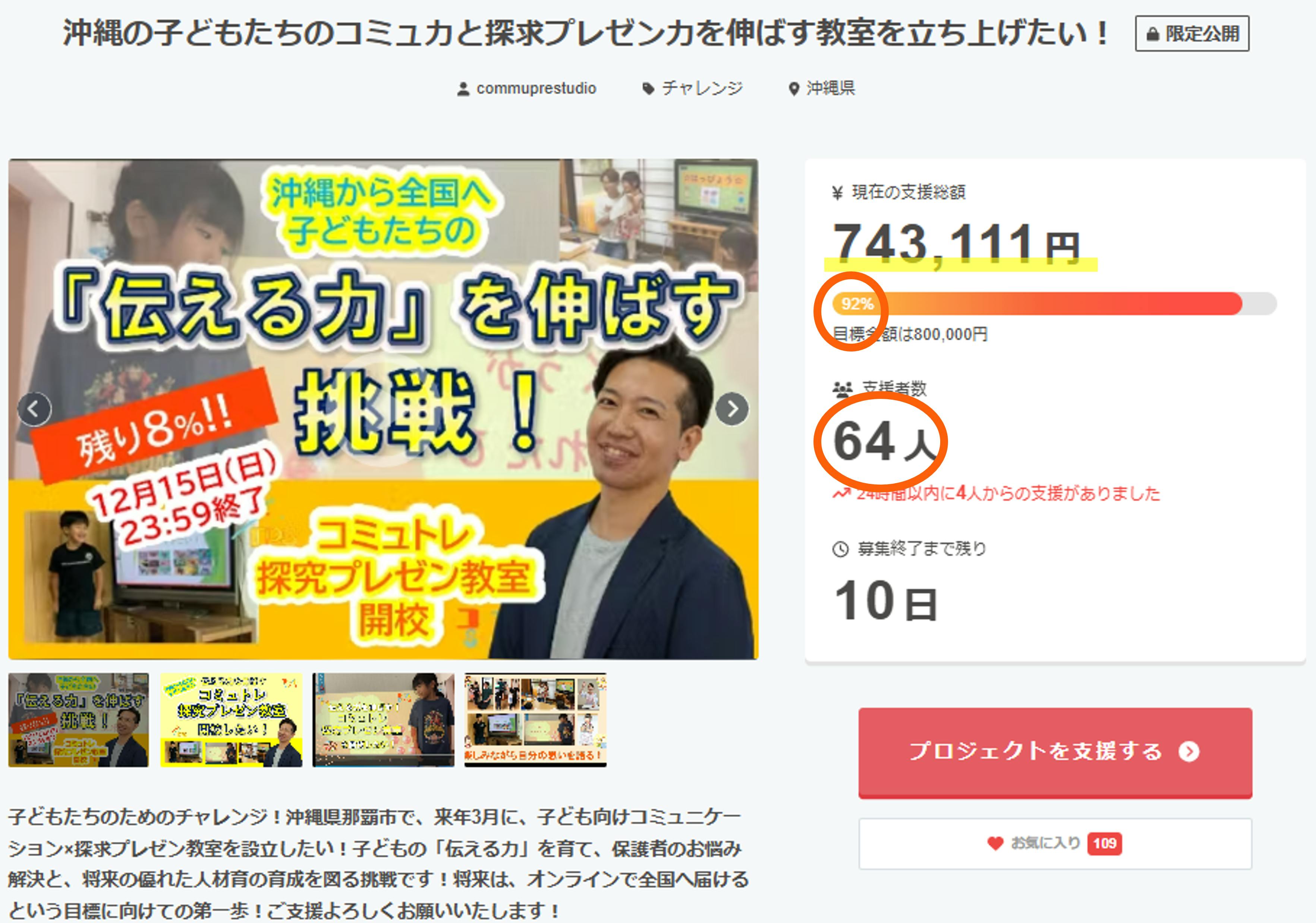Open the commuprestudio owner link
This screenshot has width=1316, height=923.
536,89
